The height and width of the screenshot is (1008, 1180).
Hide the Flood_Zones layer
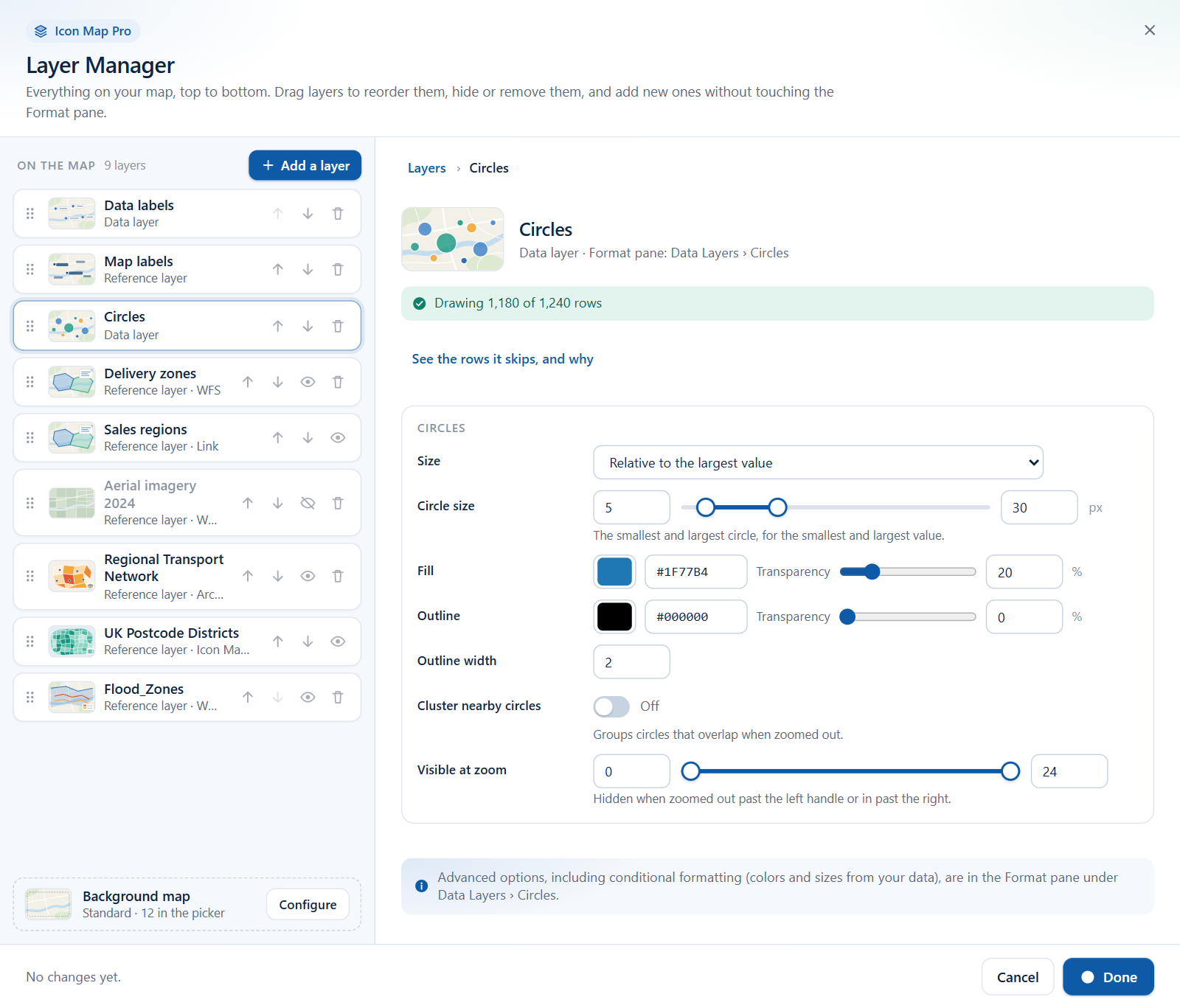click(x=308, y=698)
